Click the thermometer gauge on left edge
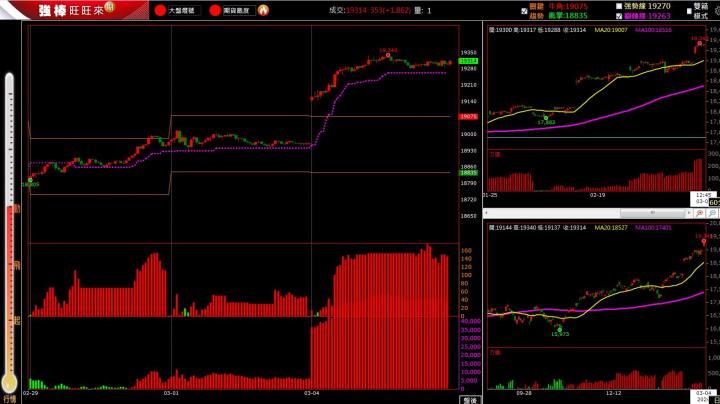The width and height of the screenshot is (720, 404). (10, 230)
